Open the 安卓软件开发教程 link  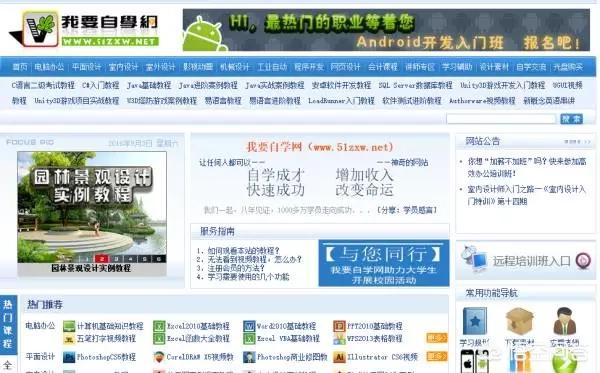(x=341, y=85)
